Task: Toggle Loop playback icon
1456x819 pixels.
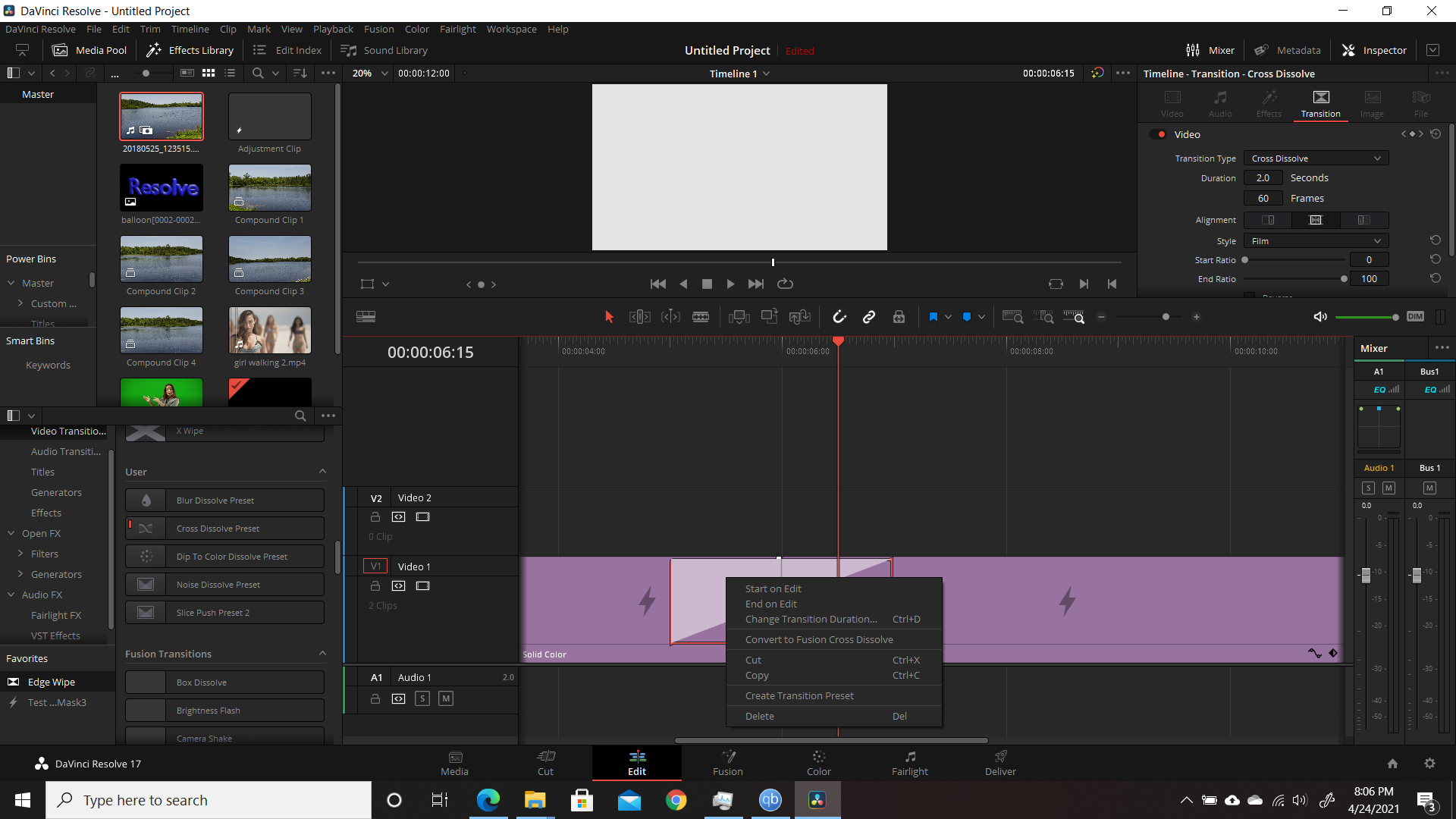Action: click(785, 284)
